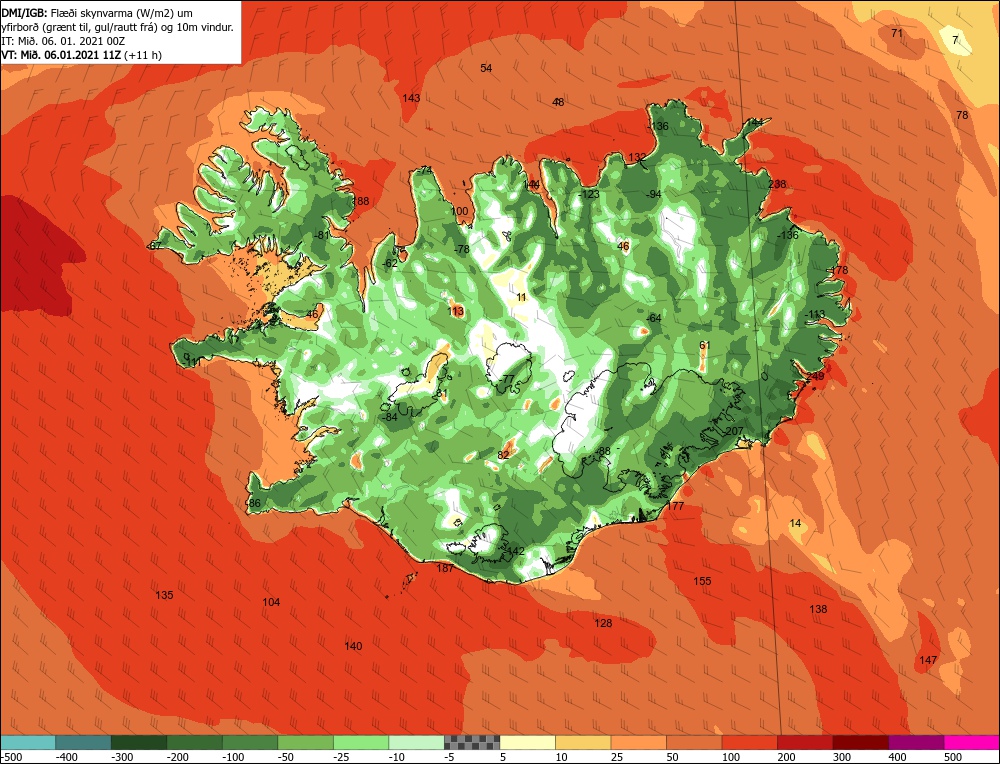Click the value 249 on the east coast
This screenshot has height=764, width=1000.
[x=815, y=377]
